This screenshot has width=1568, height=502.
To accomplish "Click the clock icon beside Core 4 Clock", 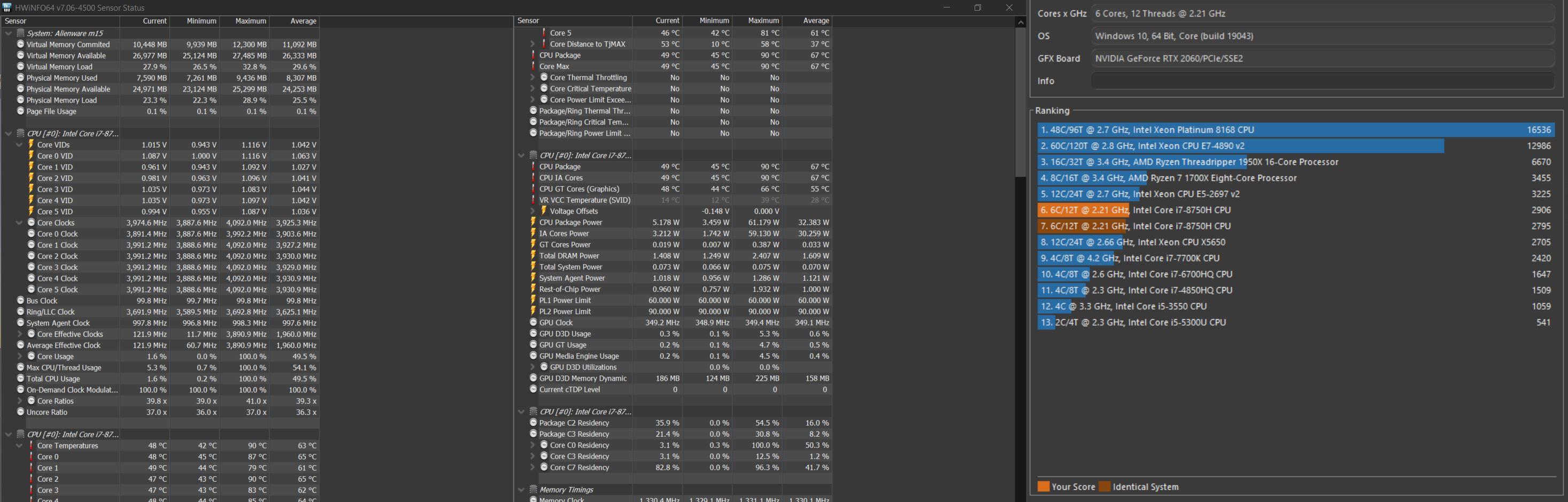I will [x=31, y=278].
